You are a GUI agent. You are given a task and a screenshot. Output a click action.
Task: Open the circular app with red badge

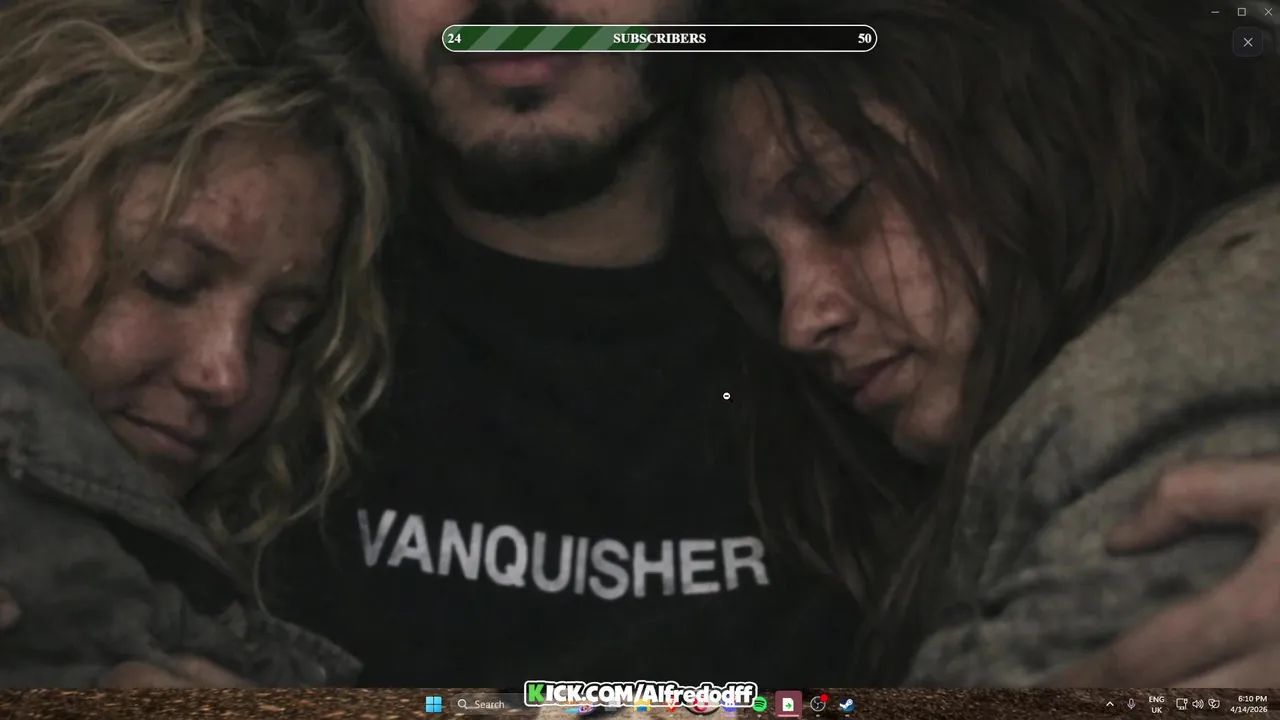[818, 704]
